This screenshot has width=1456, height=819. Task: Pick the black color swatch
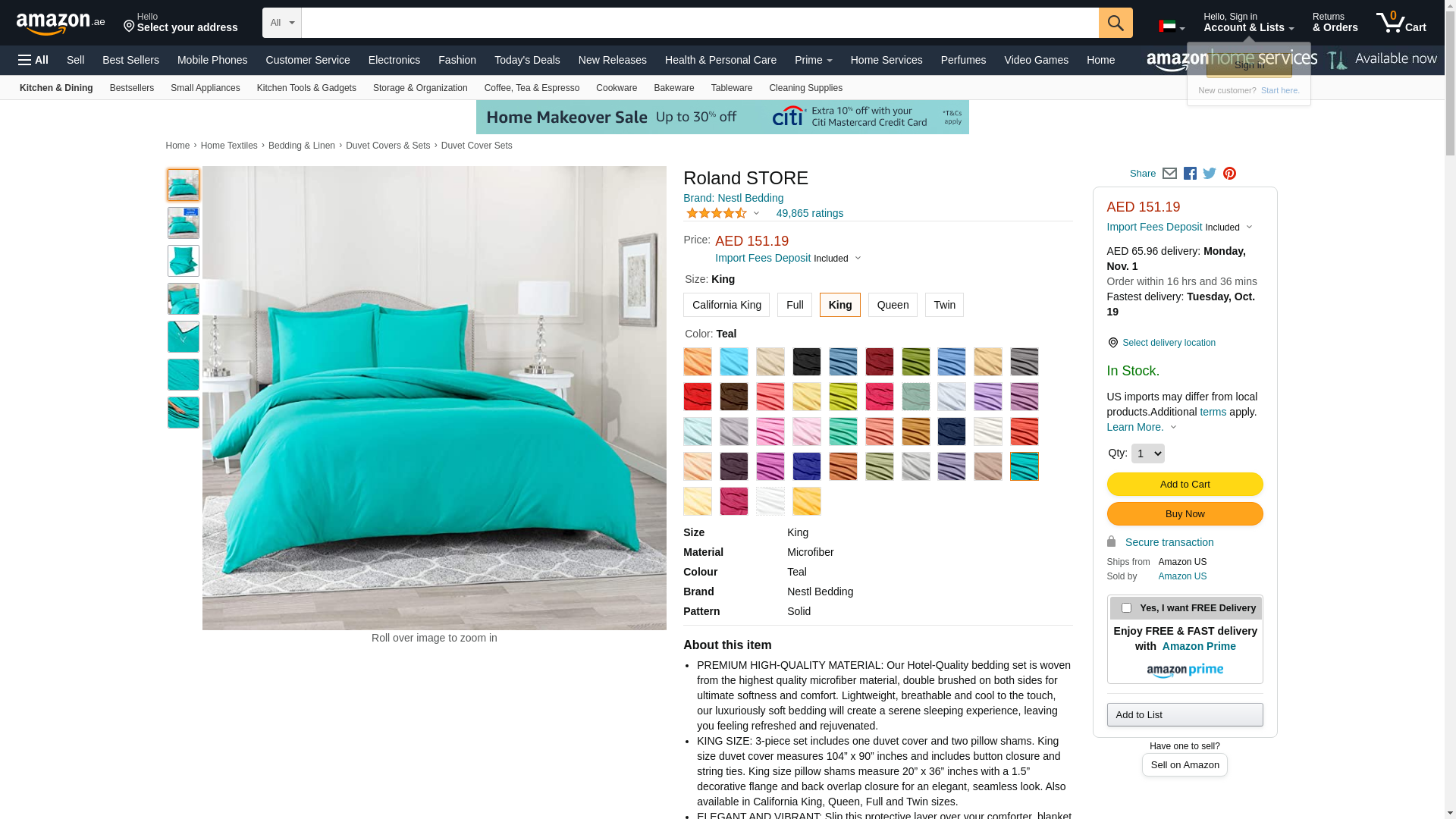click(x=807, y=362)
